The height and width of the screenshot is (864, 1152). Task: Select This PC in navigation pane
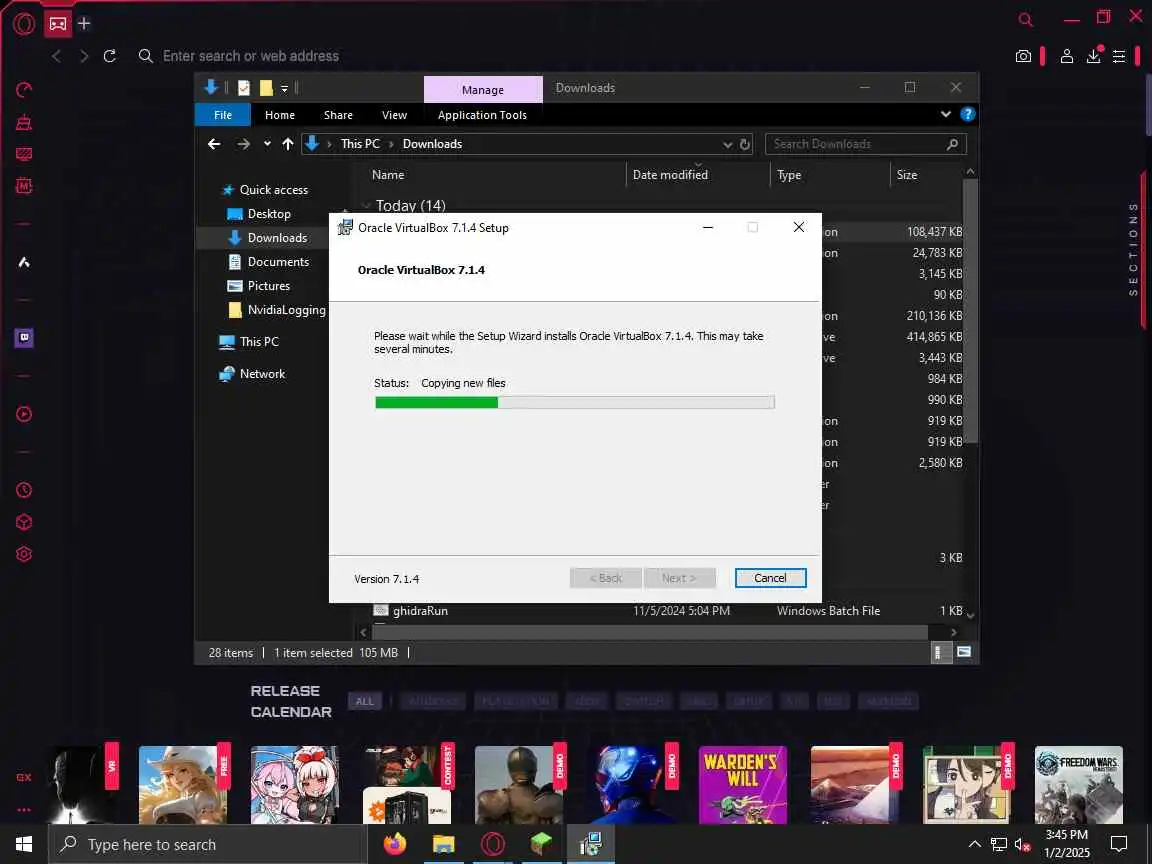(x=259, y=342)
